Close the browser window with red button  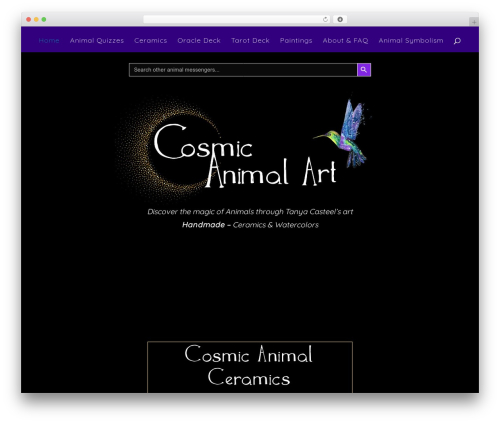click(x=29, y=19)
